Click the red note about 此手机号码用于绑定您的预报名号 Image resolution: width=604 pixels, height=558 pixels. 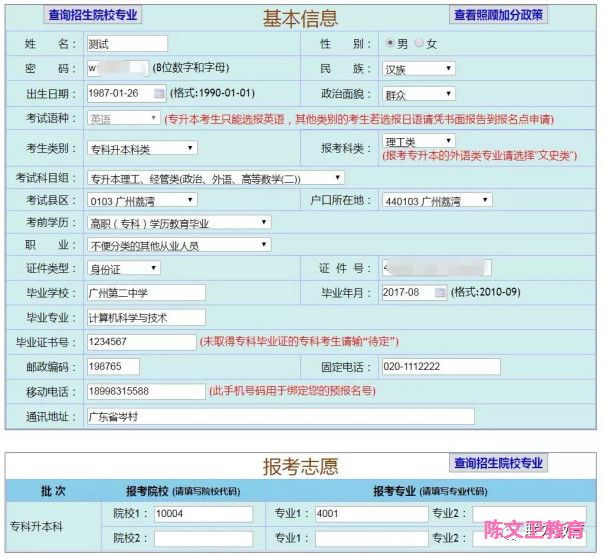coord(292,391)
